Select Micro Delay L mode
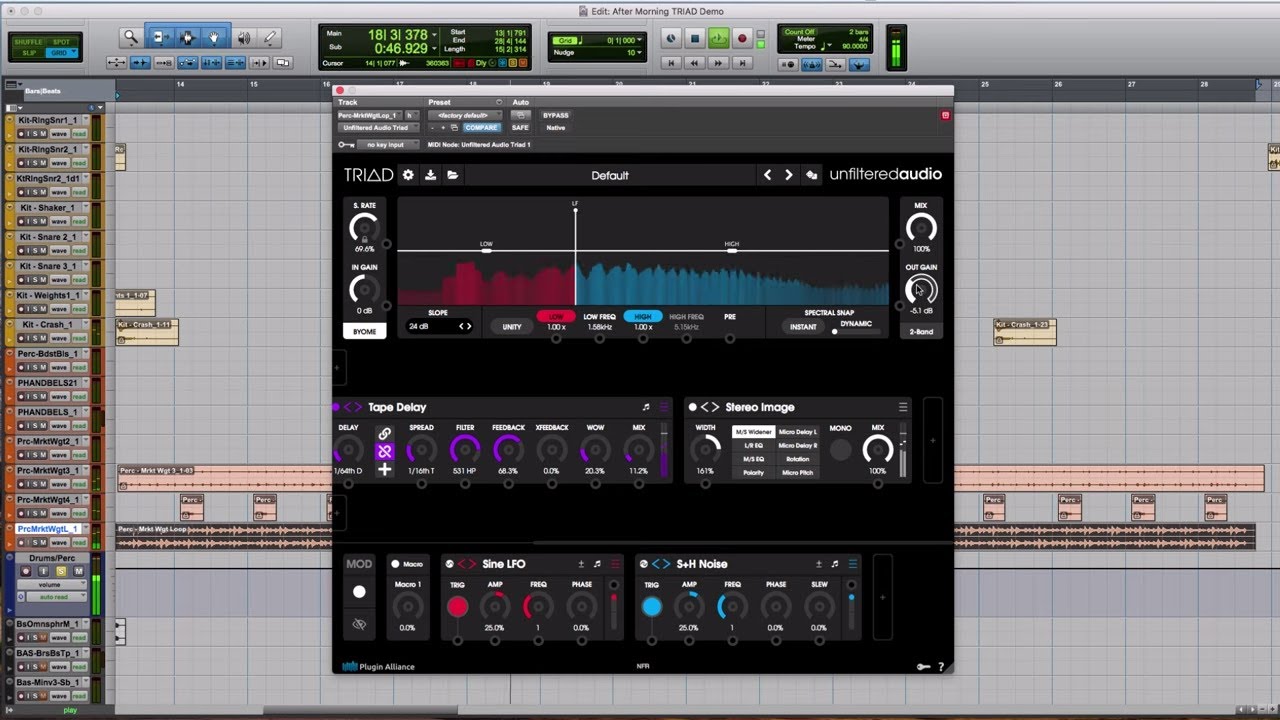Image resolution: width=1280 pixels, height=720 pixels. [x=797, y=432]
